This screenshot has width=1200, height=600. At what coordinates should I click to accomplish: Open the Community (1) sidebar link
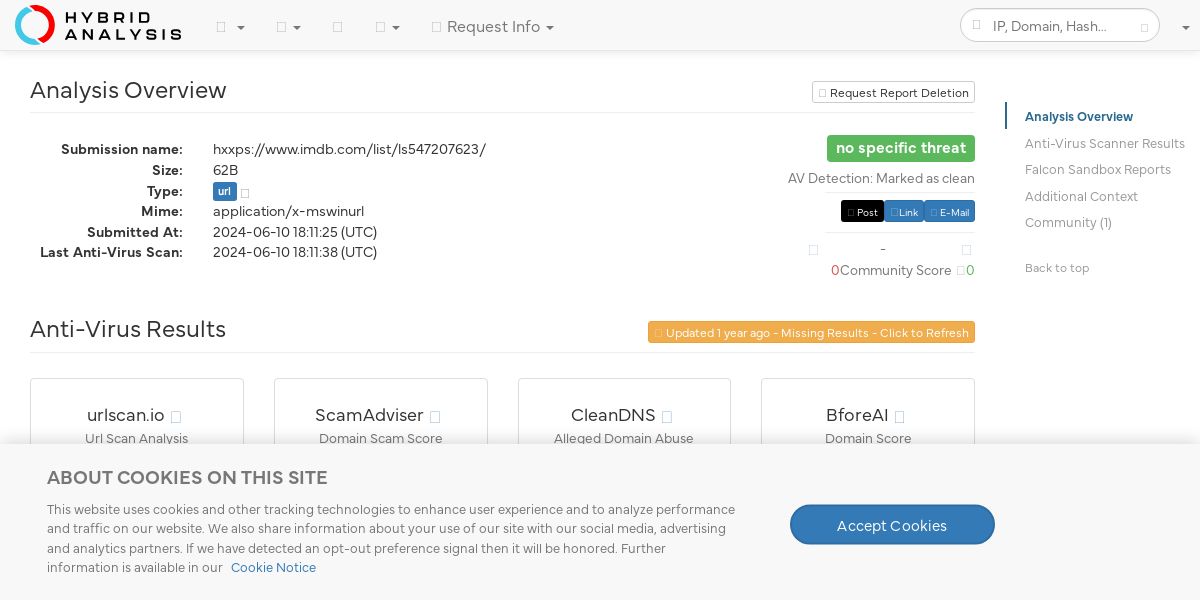click(1068, 223)
